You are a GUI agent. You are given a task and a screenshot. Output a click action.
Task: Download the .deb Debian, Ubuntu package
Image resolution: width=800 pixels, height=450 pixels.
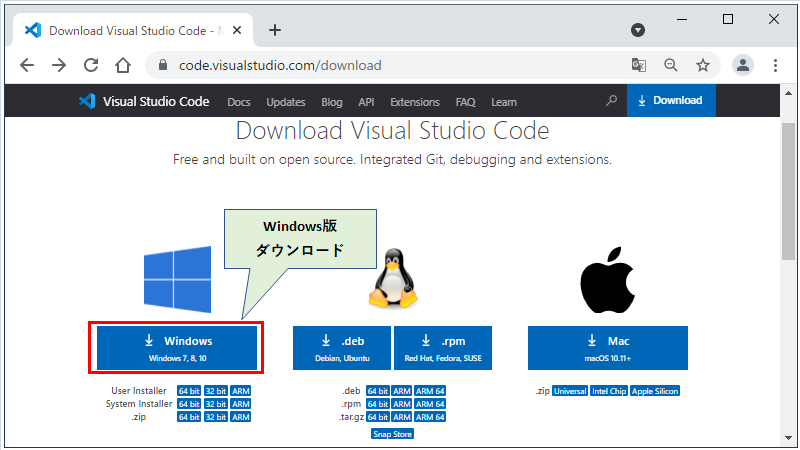point(342,347)
